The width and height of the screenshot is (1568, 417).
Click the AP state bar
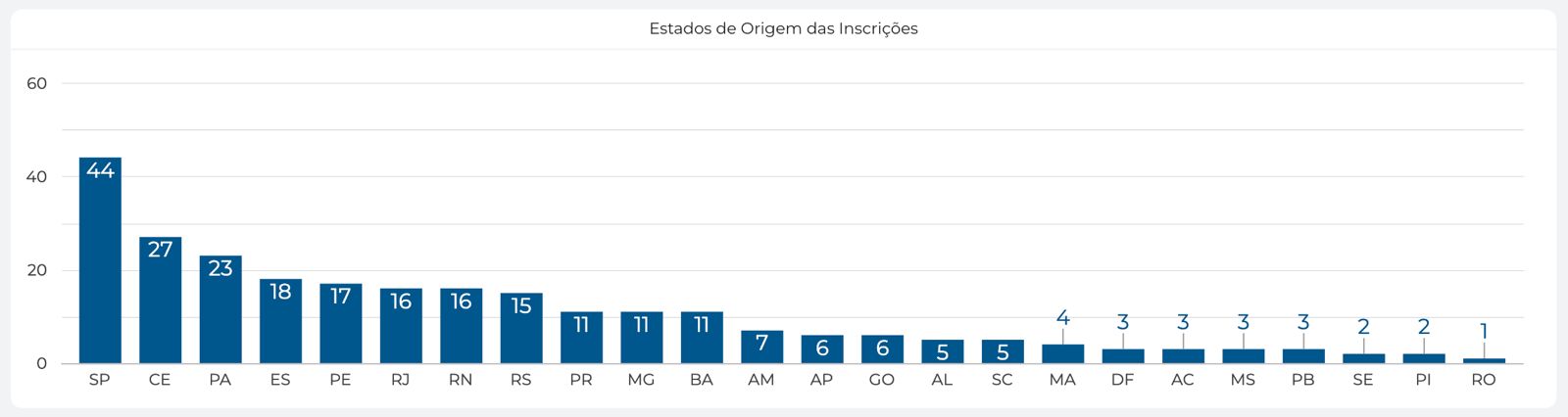pyautogui.click(x=822, y=349)
